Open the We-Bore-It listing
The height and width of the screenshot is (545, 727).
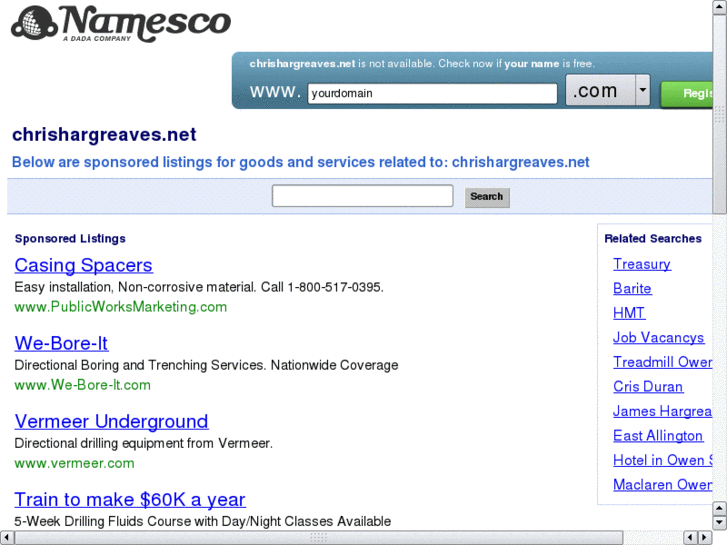coord(61,343)
